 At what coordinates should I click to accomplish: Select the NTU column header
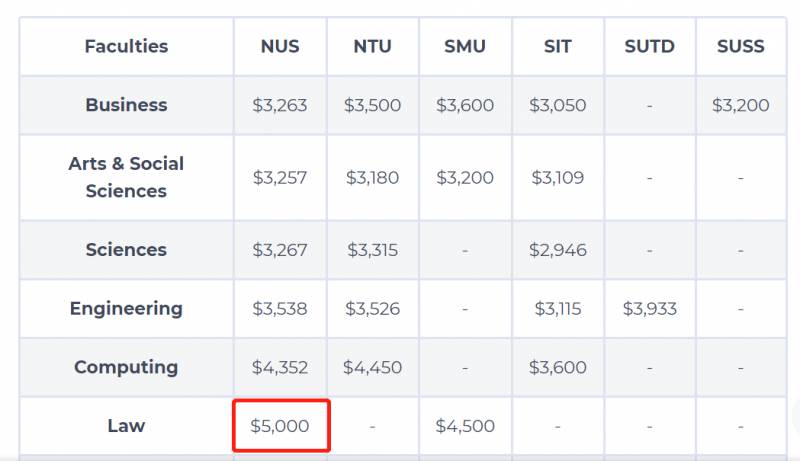[372, 46]
